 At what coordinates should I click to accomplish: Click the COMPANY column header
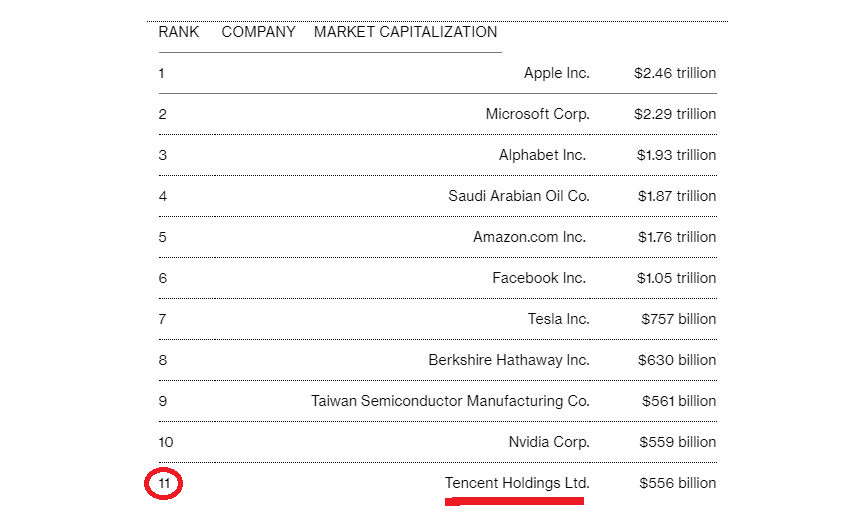258,32
